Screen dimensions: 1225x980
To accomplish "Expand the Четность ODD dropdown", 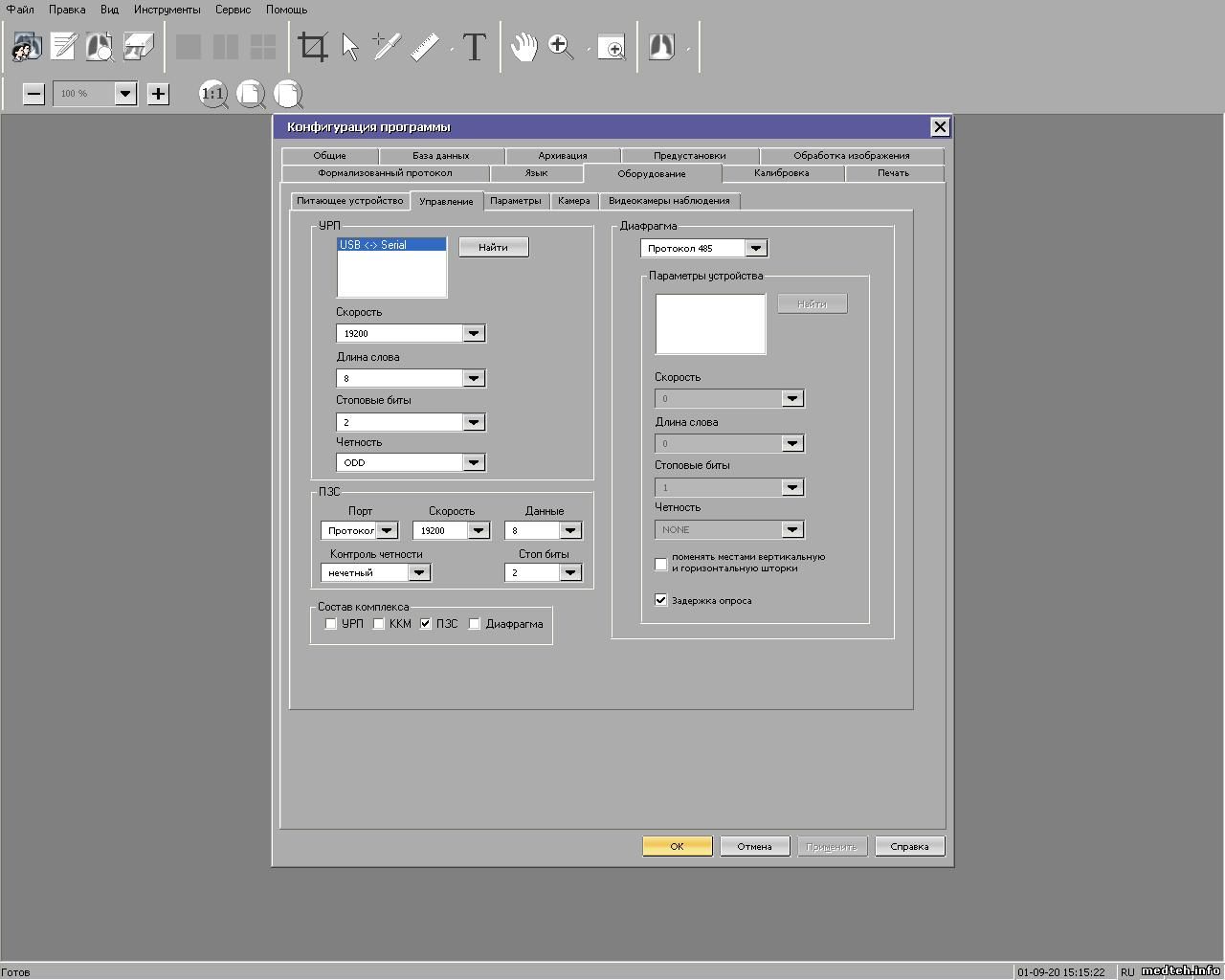I will (x=474, y=462).
